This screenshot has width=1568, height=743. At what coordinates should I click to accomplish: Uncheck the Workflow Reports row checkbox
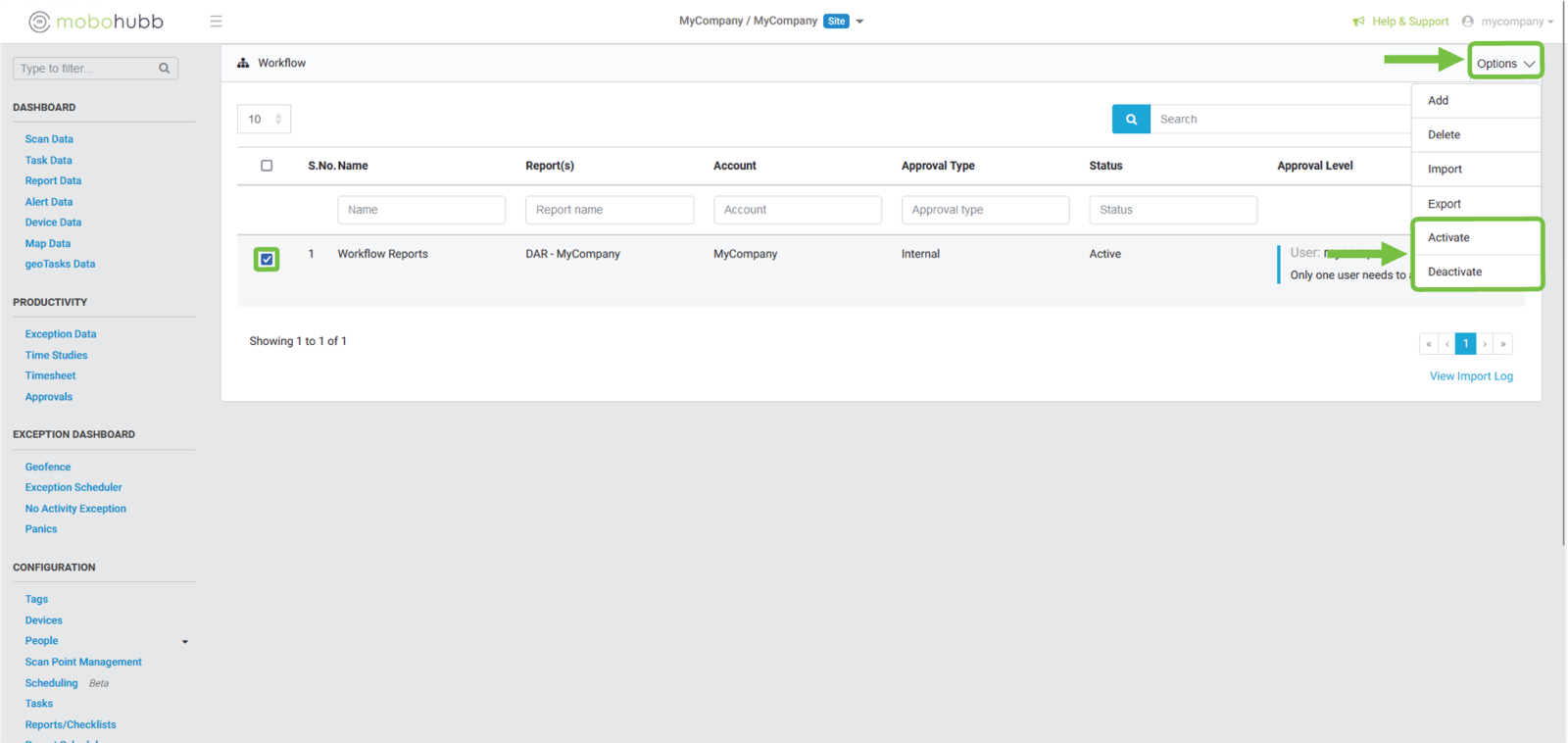pyautogui.click(x=267, y=260)
